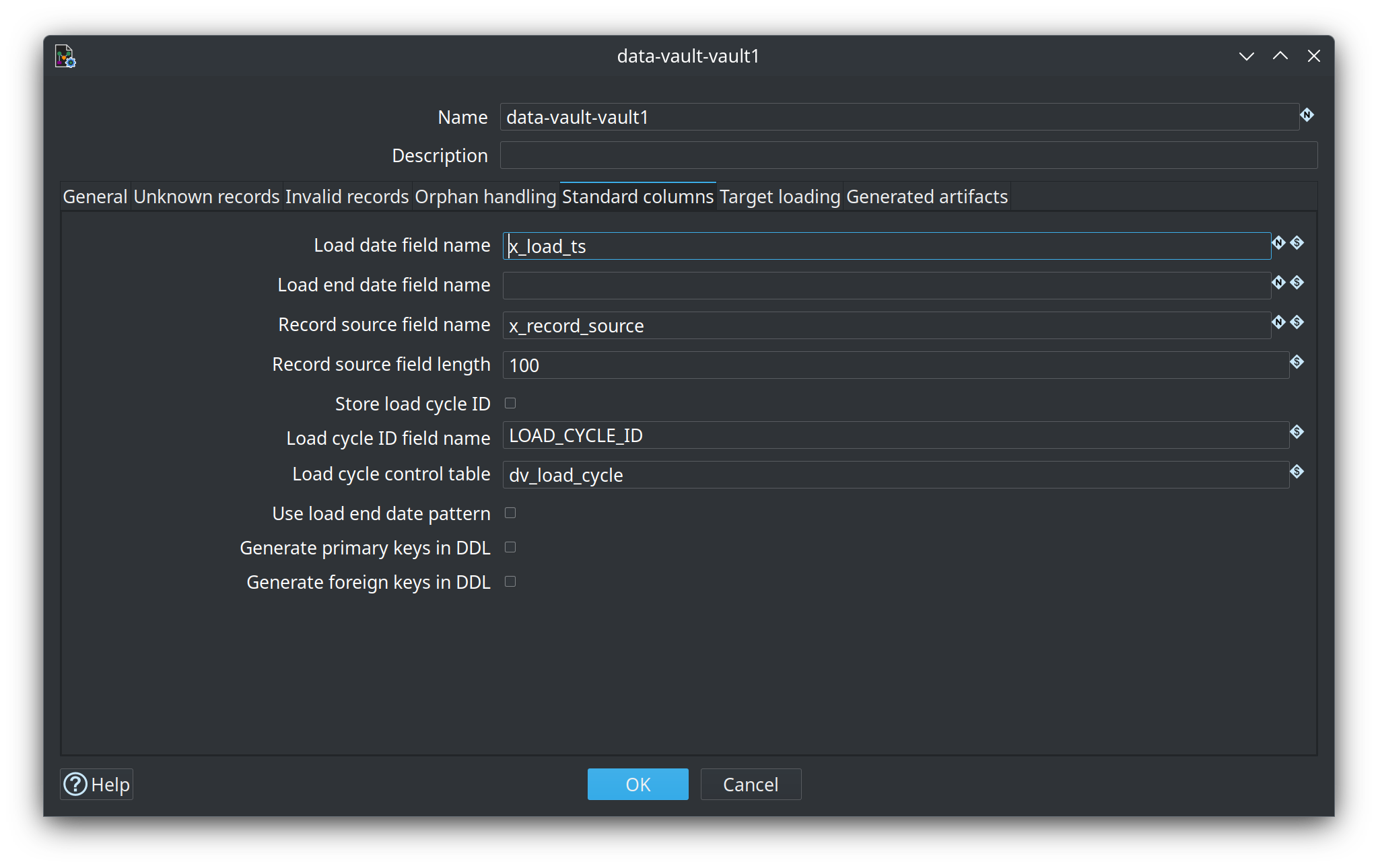Click the $ variable icon for Load end date field
Screen dimensions: 1378x868
(1297, 283)
